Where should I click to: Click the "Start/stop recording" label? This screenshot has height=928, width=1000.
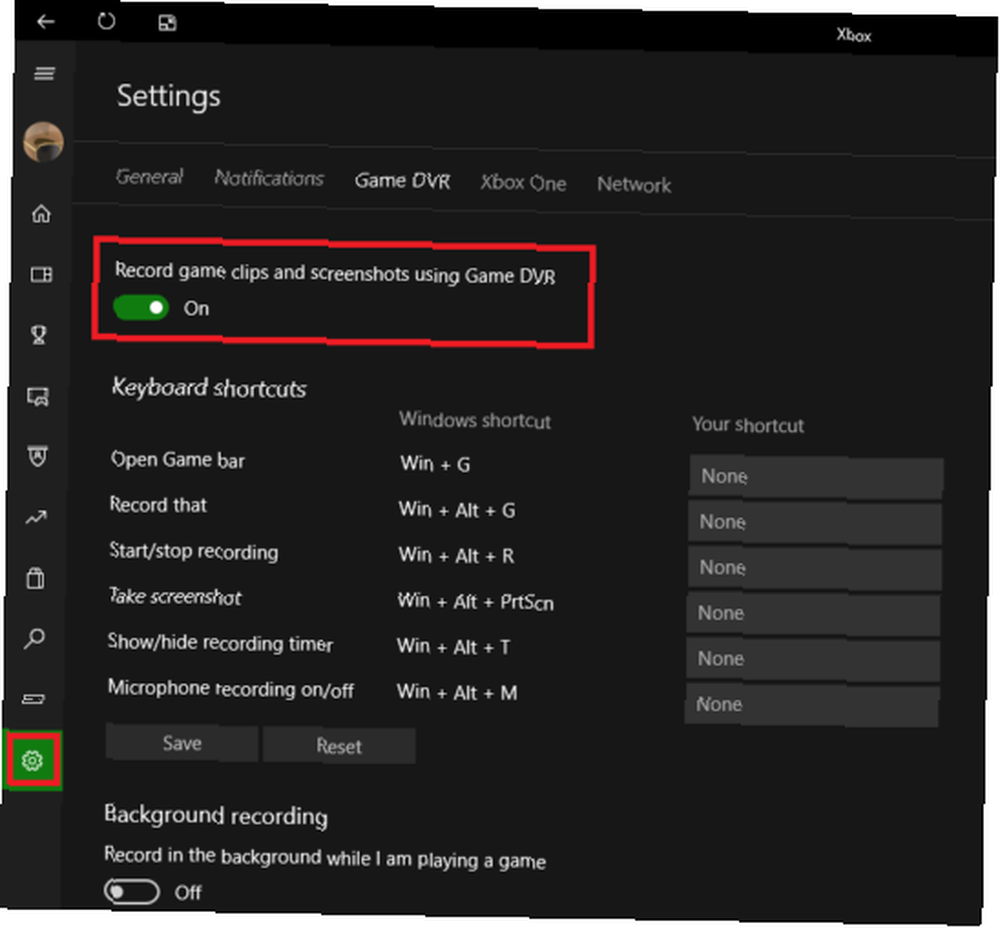(x=194, y=551)
